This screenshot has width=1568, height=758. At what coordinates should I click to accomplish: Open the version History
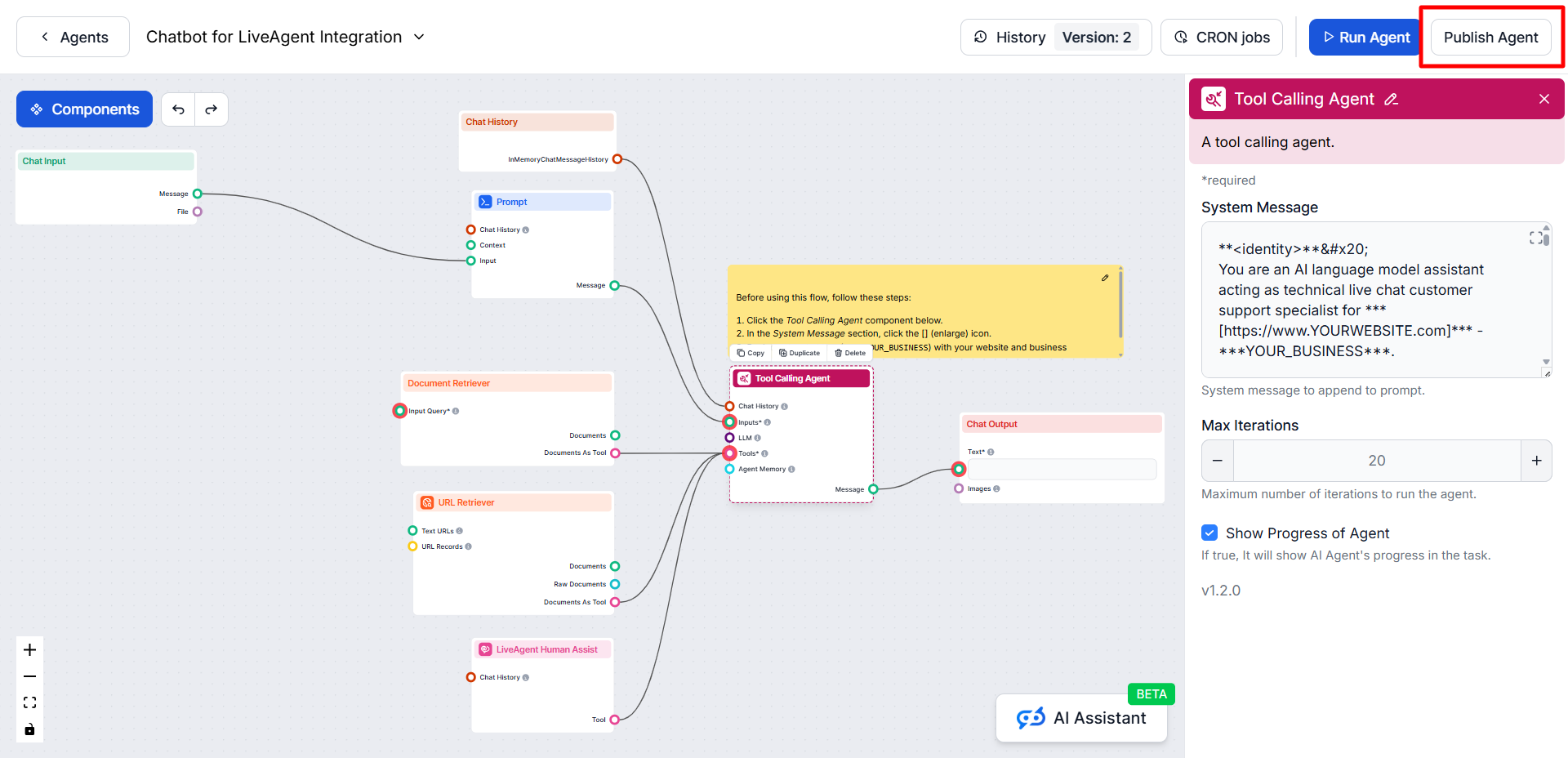point(1010,38)
